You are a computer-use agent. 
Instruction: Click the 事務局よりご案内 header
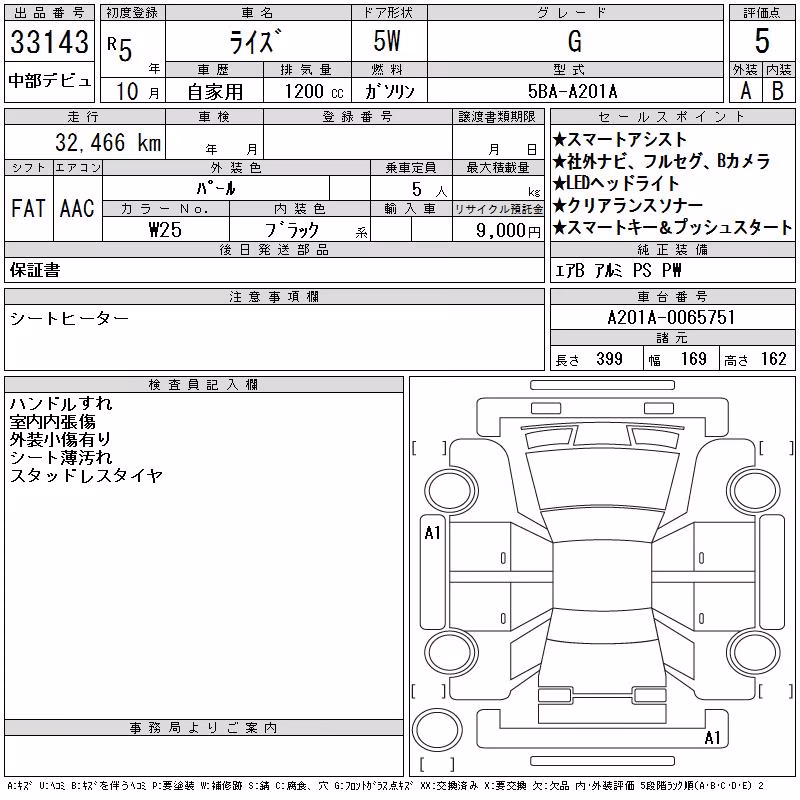click(x=204, y=728)
